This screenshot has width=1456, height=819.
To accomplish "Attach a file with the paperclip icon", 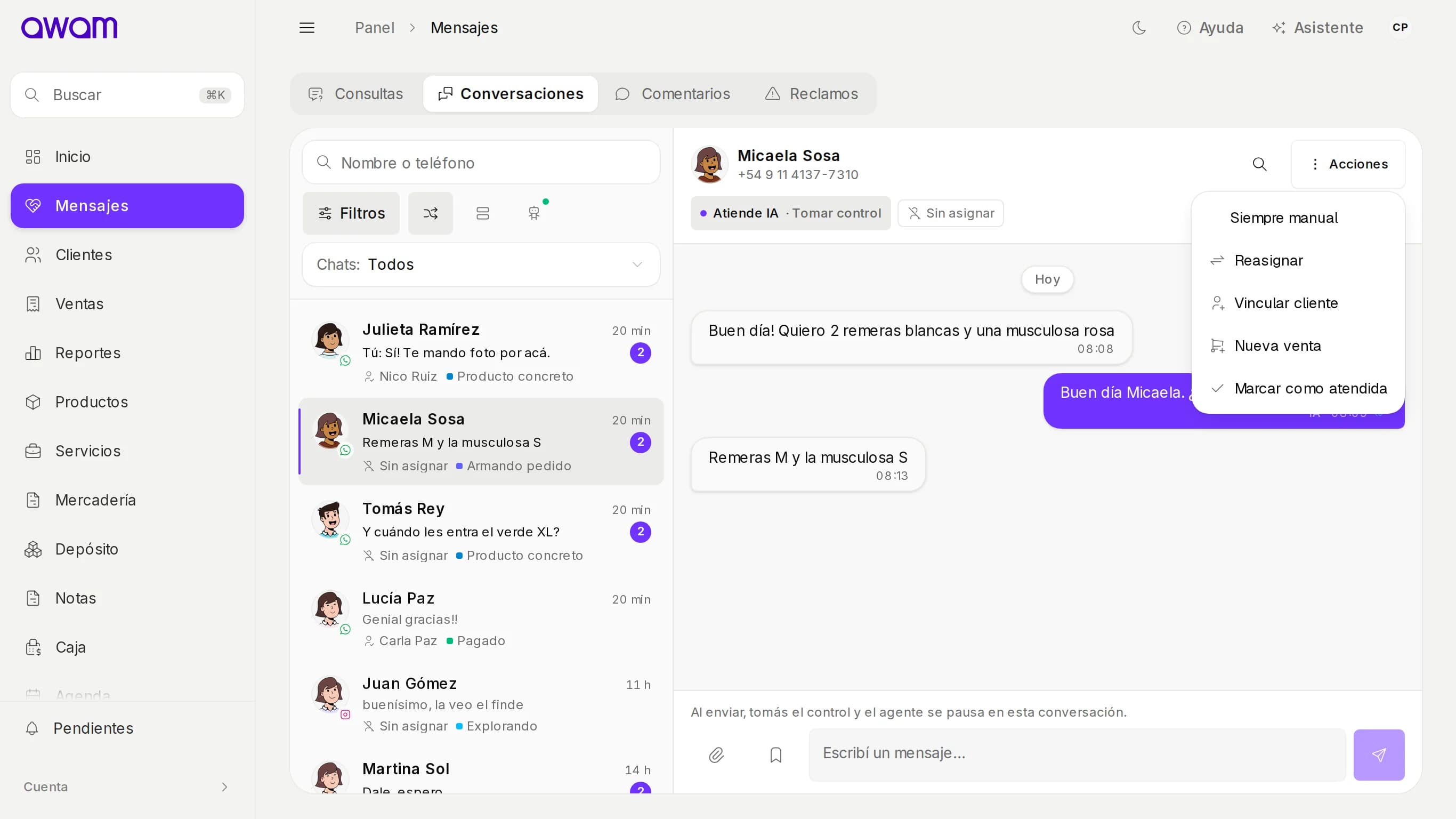I will 716,755.
